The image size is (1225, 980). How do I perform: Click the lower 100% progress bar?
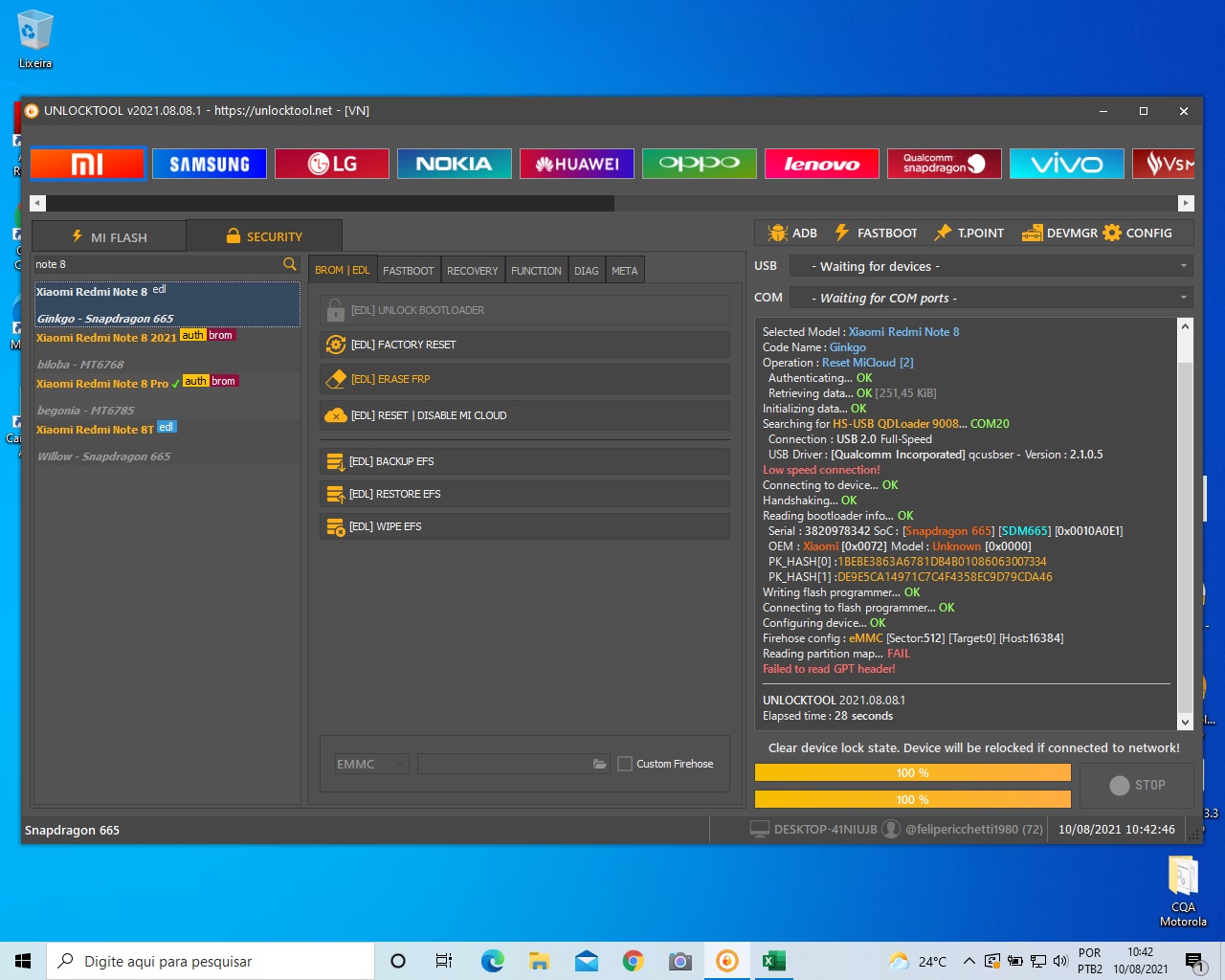912,799
